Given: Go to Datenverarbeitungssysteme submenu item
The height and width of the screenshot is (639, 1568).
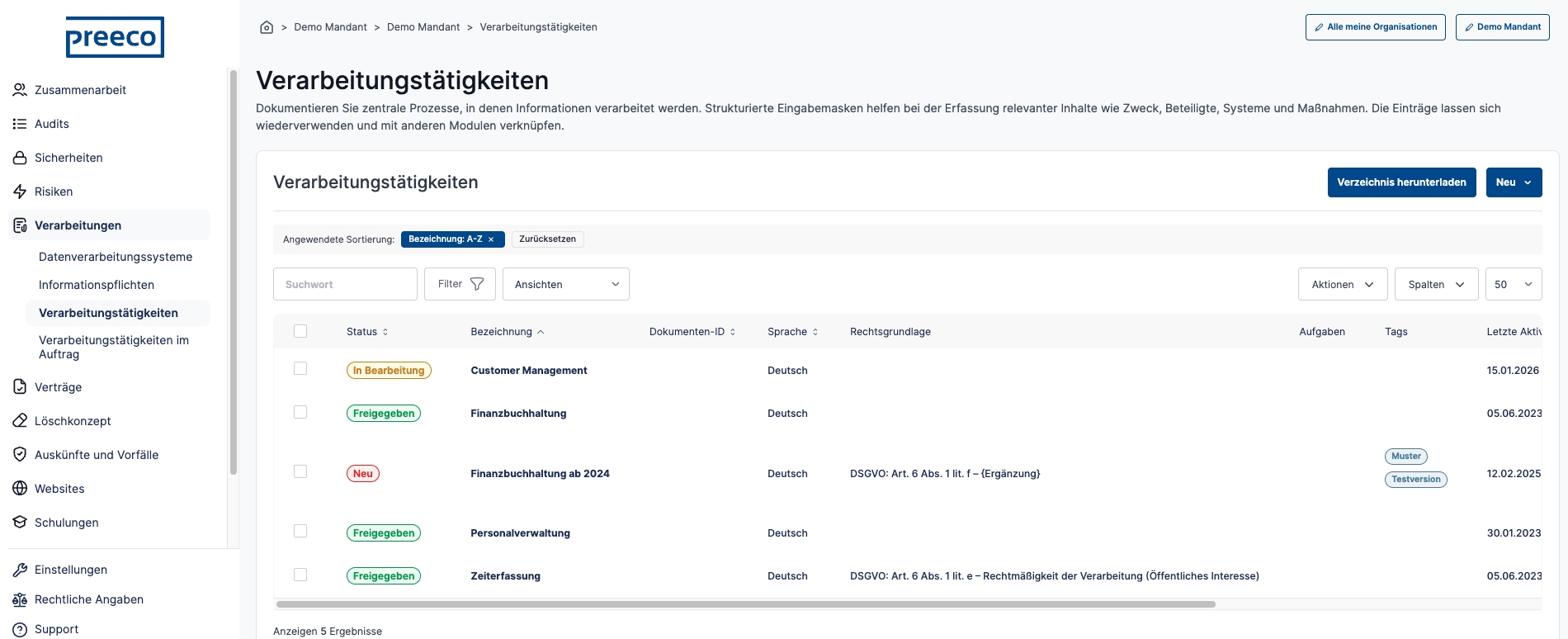Looking at the screenshot, I should point(116,257).
